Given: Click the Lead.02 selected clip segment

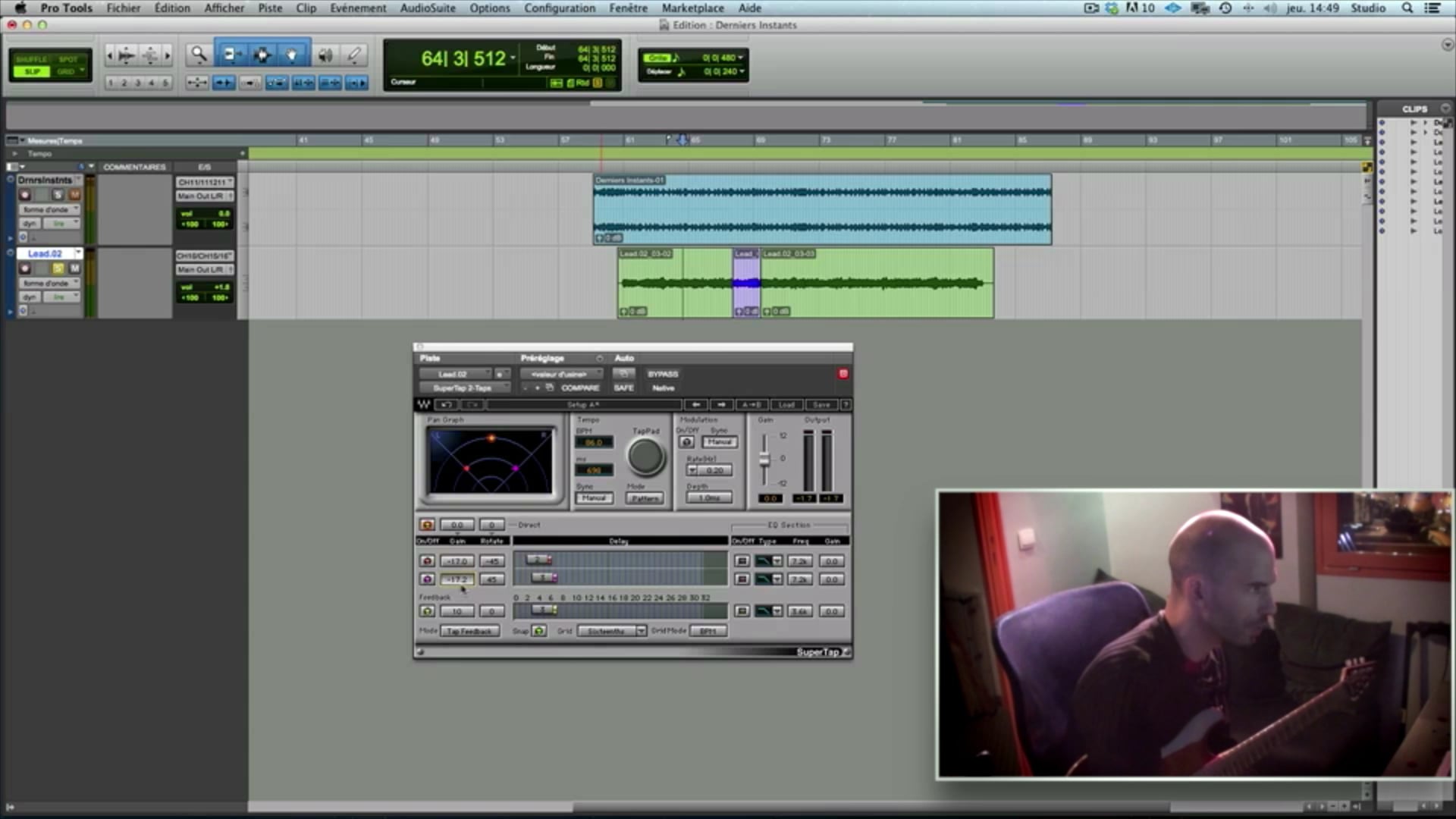Looking at the screenshot, I should pyautogui.click(x=746, y=283).
